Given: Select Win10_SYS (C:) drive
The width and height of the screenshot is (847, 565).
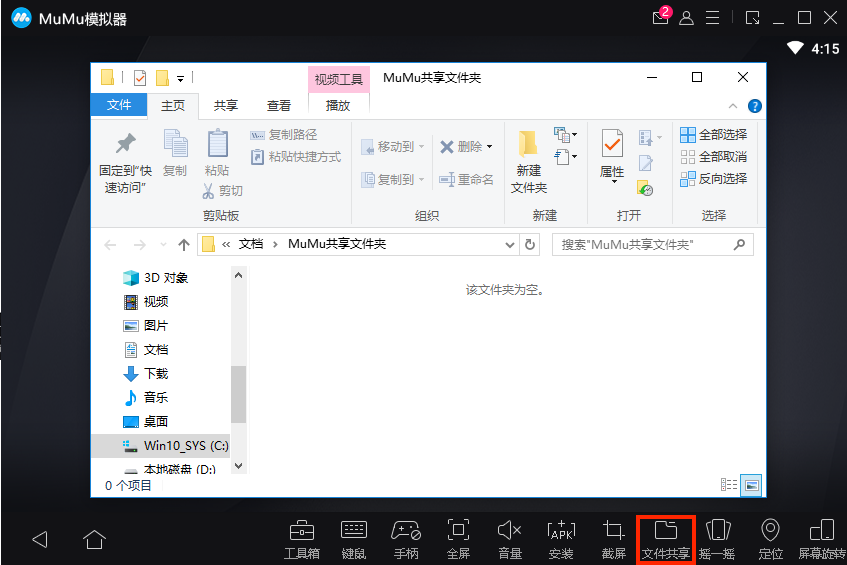Looking at the screenshot, I should 161,446.
